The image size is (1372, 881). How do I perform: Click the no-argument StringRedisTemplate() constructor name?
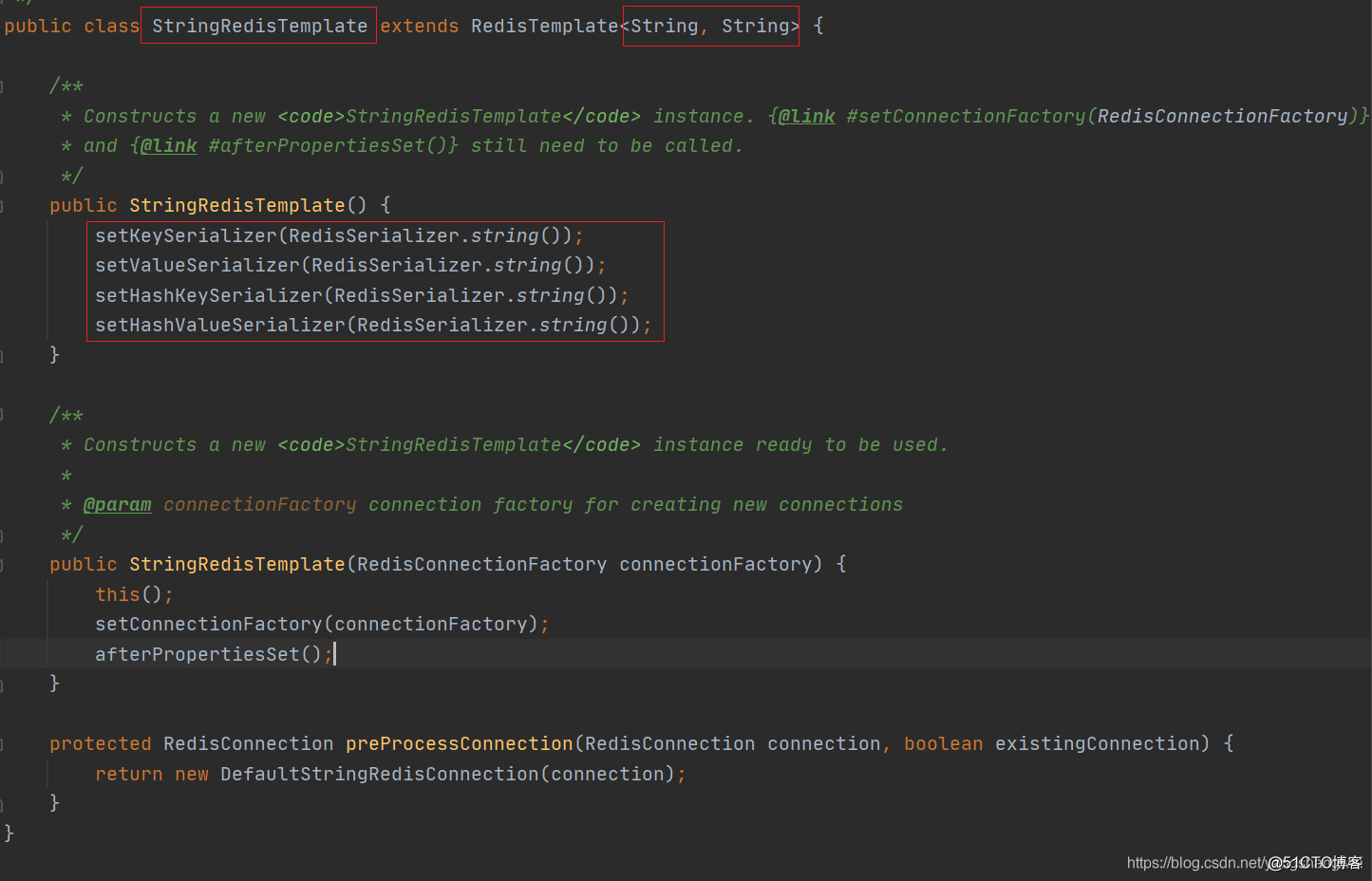237,205
